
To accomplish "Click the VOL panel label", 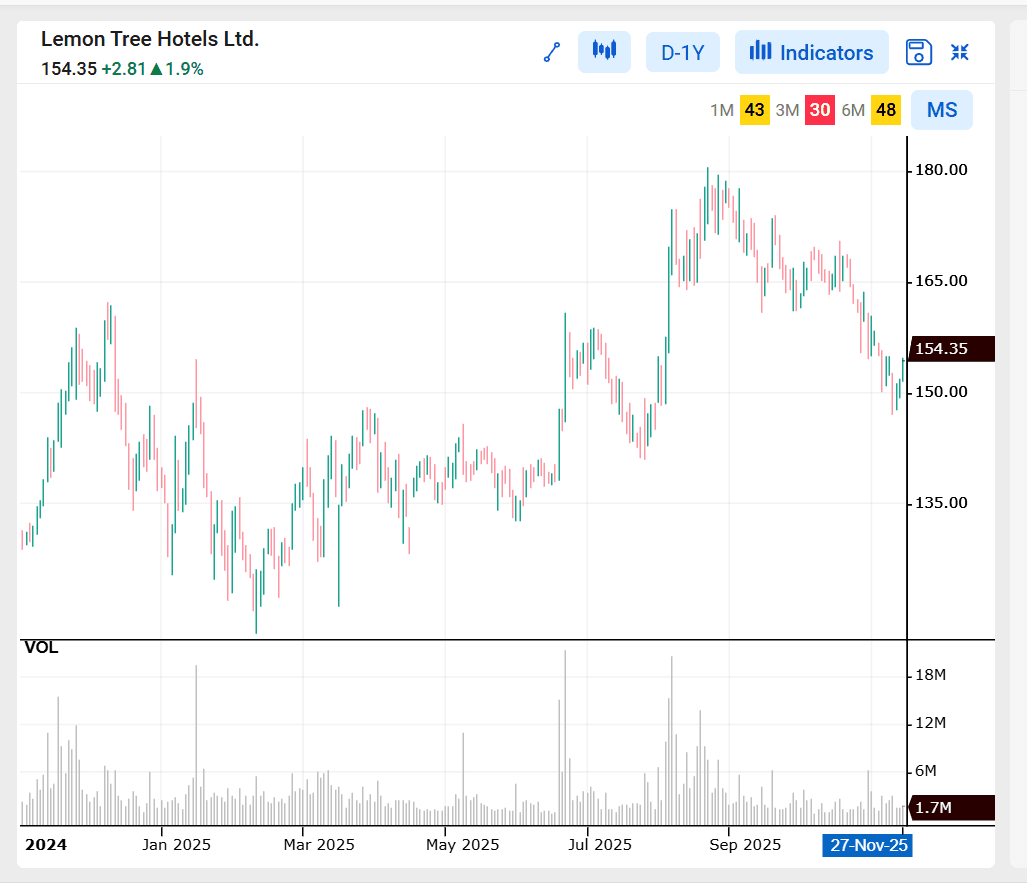I will (41, 648).
